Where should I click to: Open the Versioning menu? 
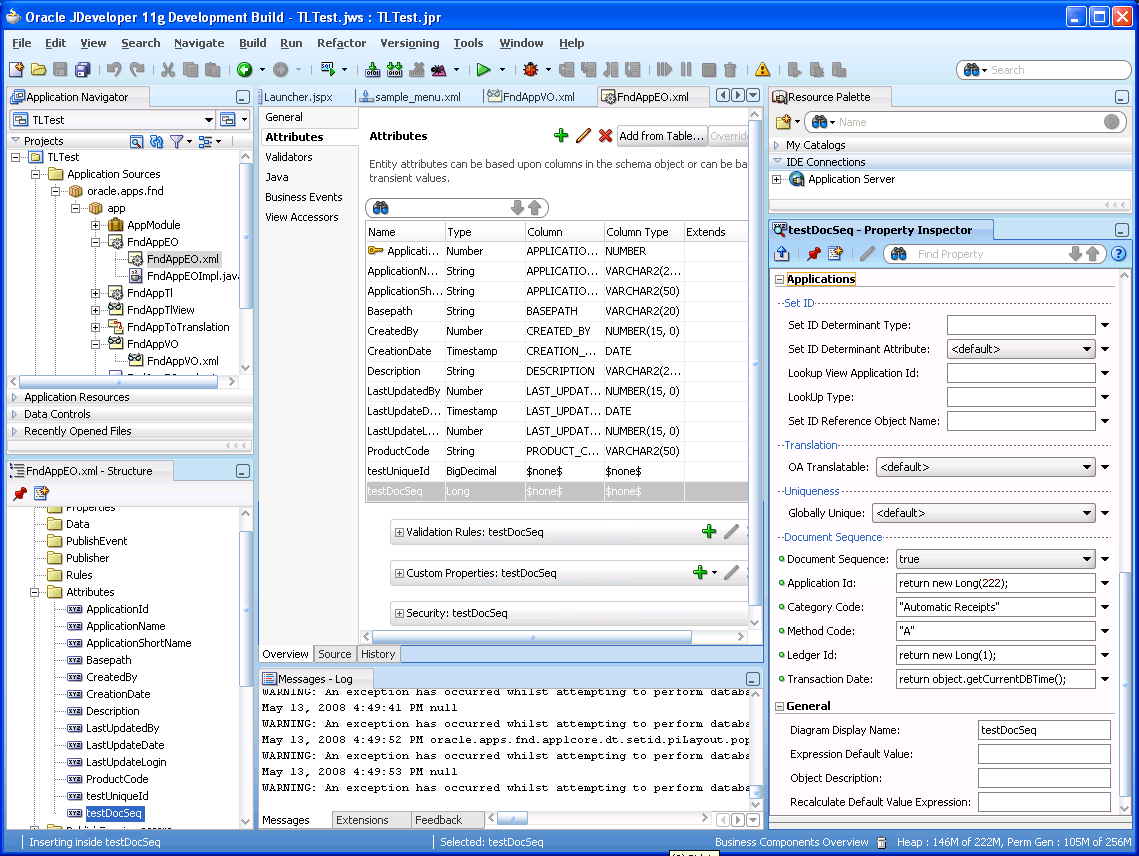[410, 43]
